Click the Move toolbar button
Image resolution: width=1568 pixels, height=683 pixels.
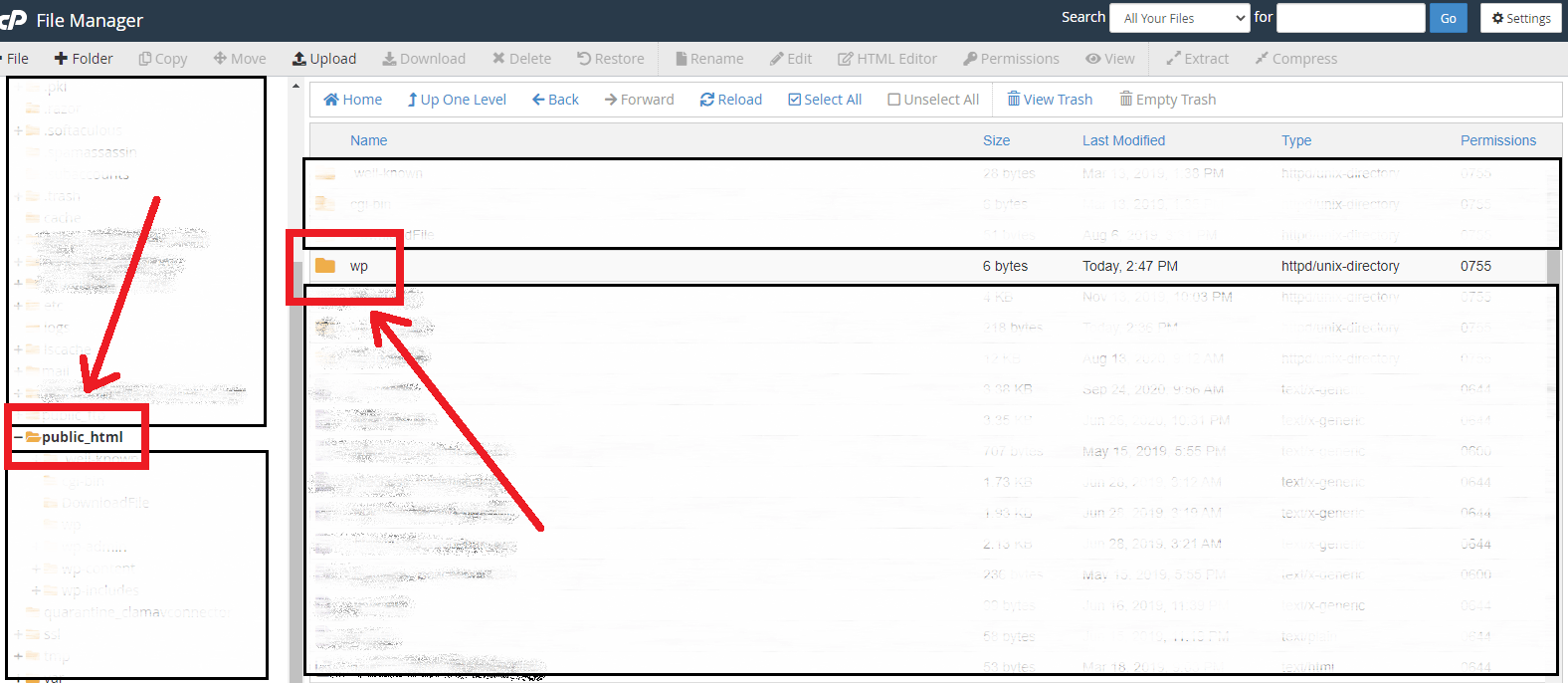click(x=240, y=59)
